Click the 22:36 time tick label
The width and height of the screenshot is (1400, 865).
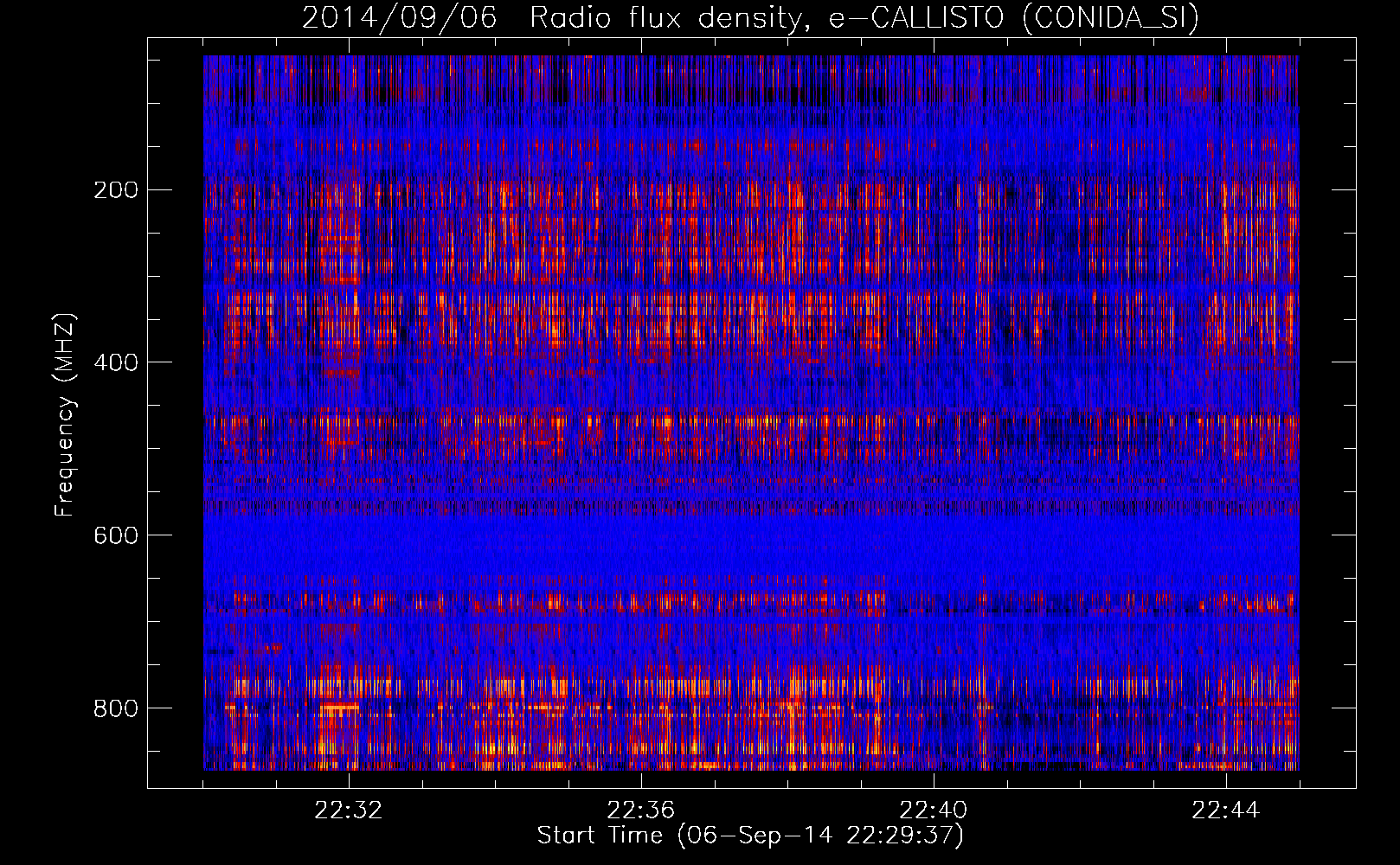click(x=641, y=811)
